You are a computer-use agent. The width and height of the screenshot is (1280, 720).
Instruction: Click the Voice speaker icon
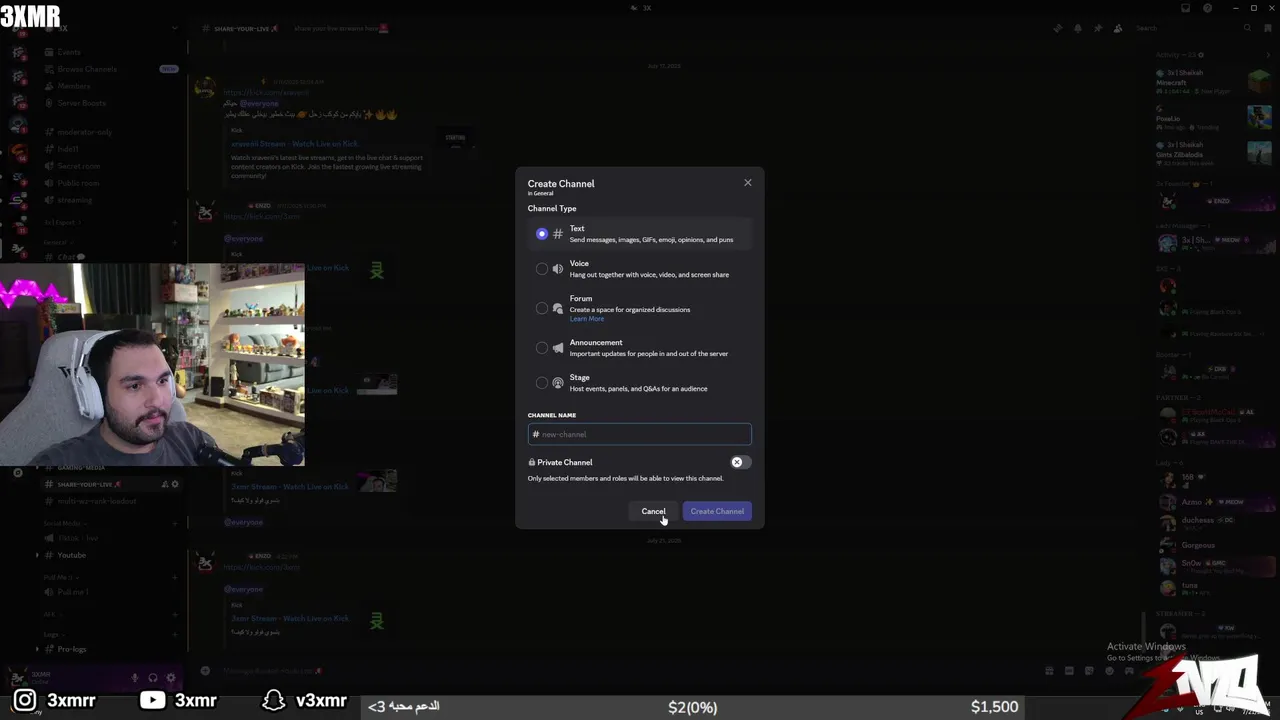(x=558, y=269)
